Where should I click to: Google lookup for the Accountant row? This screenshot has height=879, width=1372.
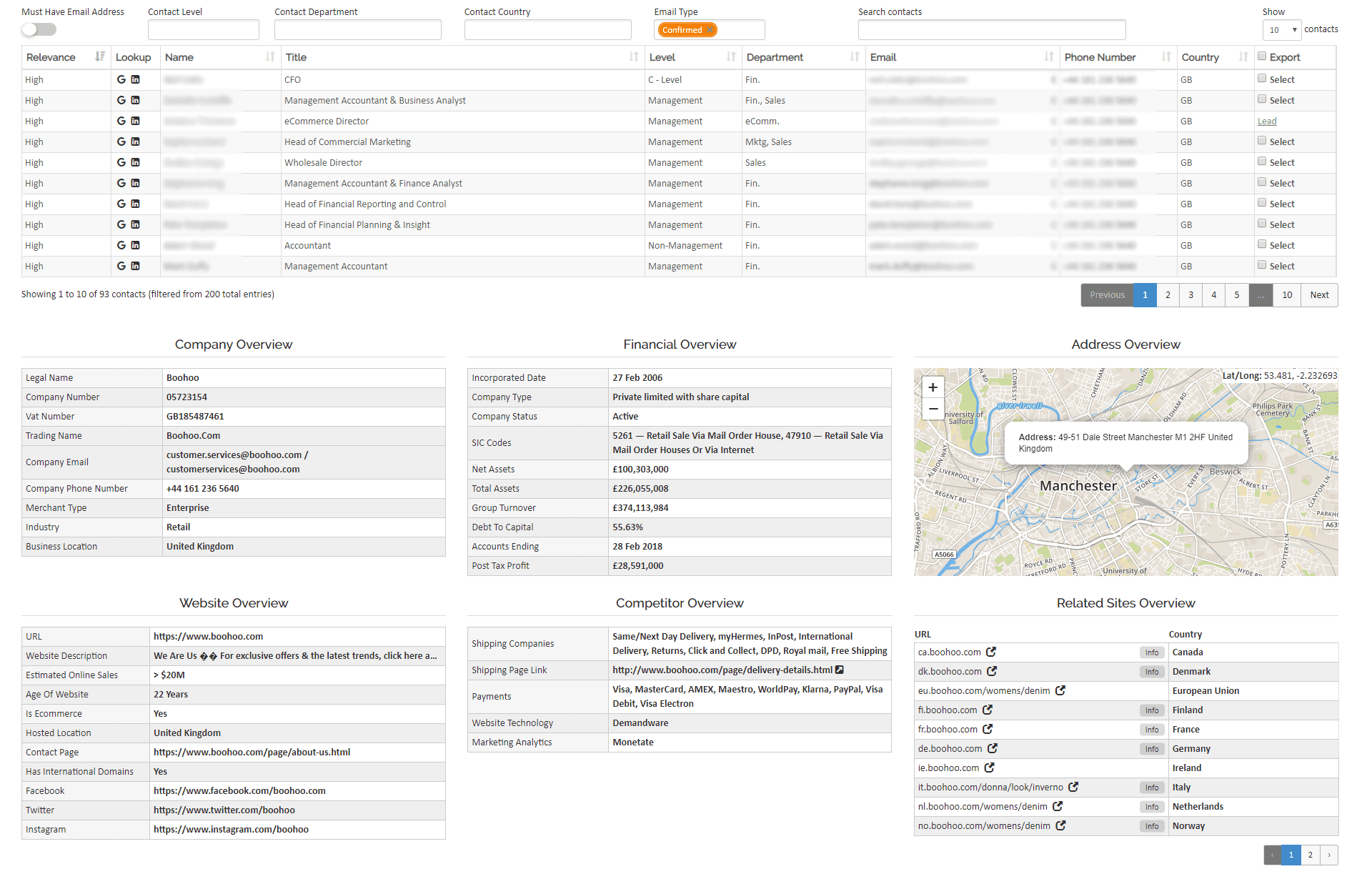[x=121, y=246]
